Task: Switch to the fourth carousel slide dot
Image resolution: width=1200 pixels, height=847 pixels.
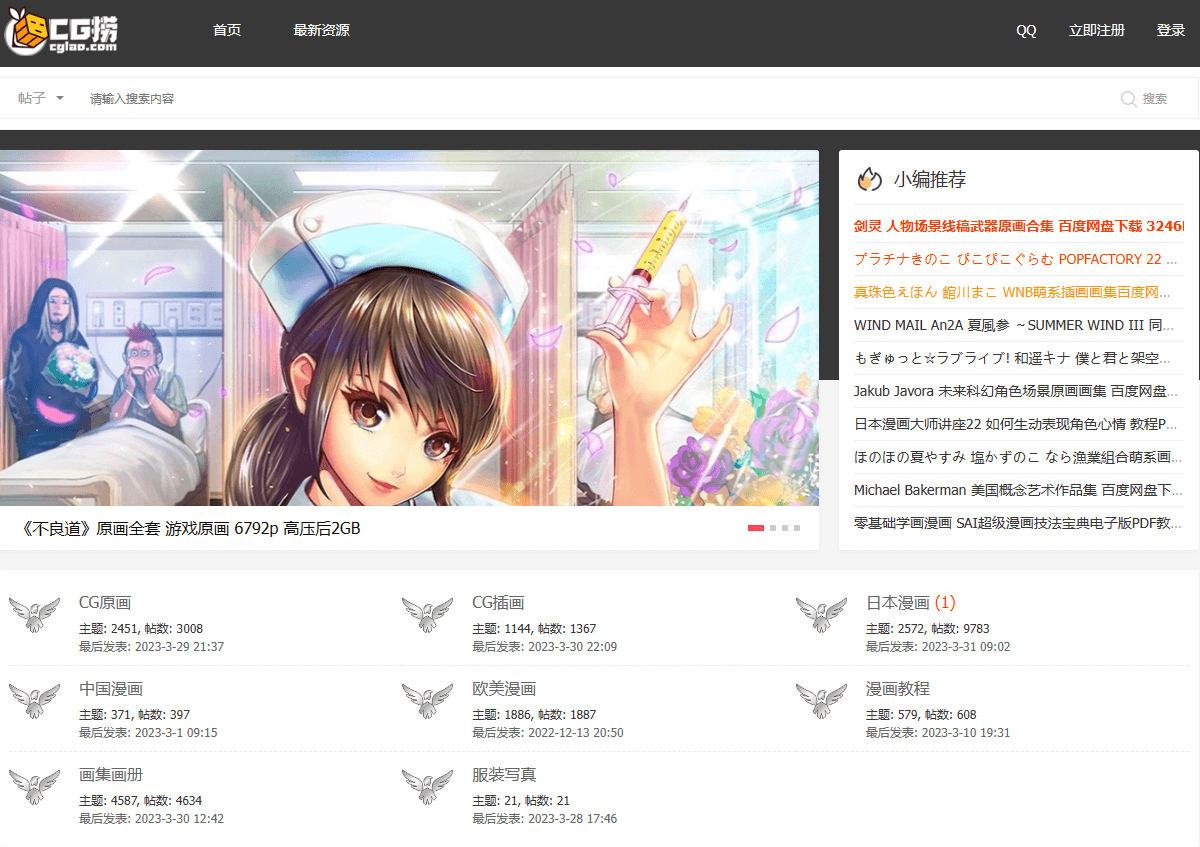Action: 797,527
